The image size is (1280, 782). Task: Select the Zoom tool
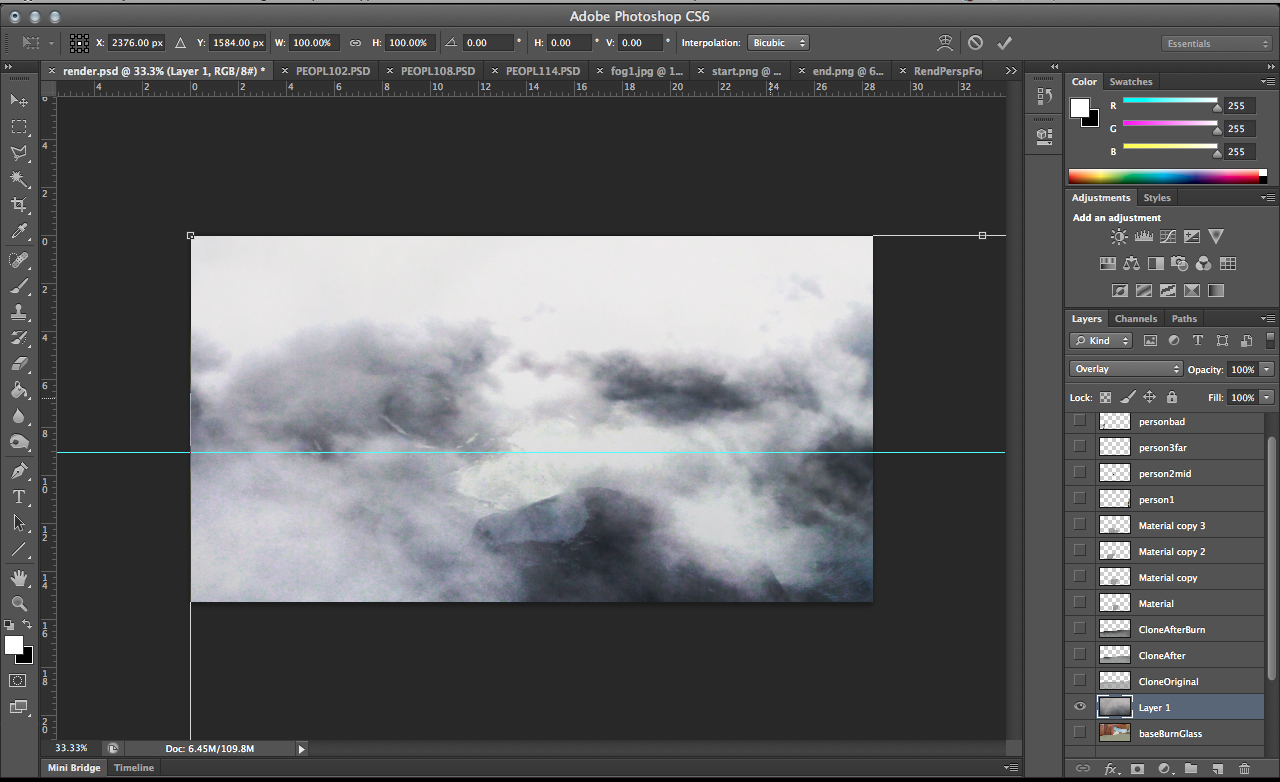(x=19, y=603)
